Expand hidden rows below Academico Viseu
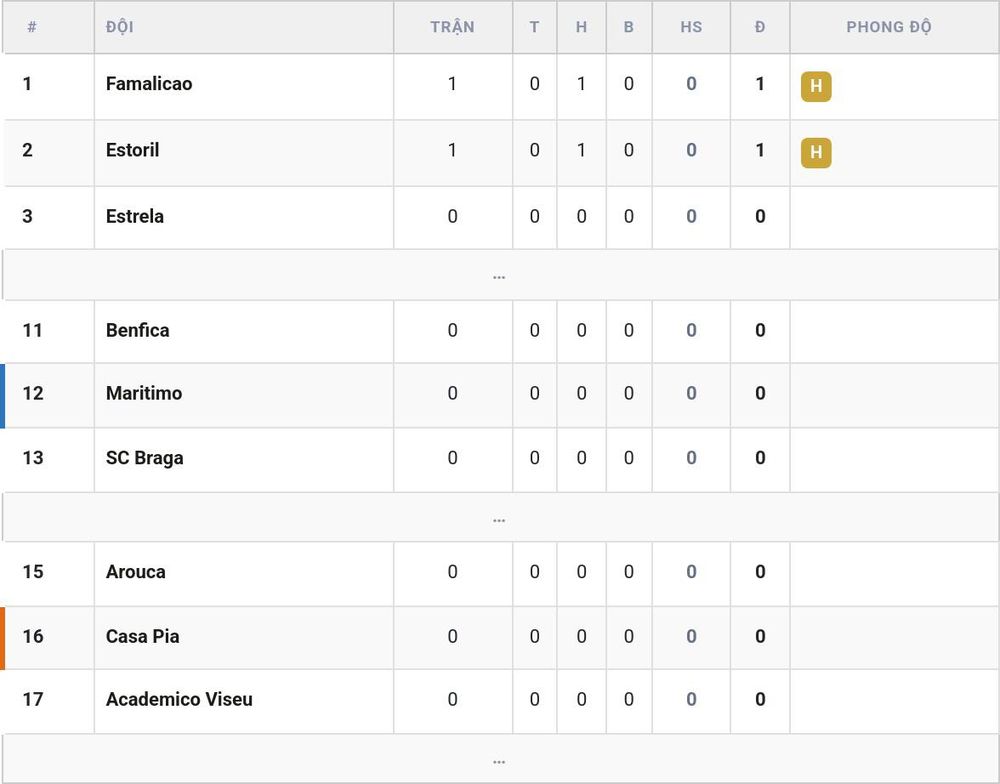The height and width of the screenshot is (784, 1000). (x=499, y=759)
